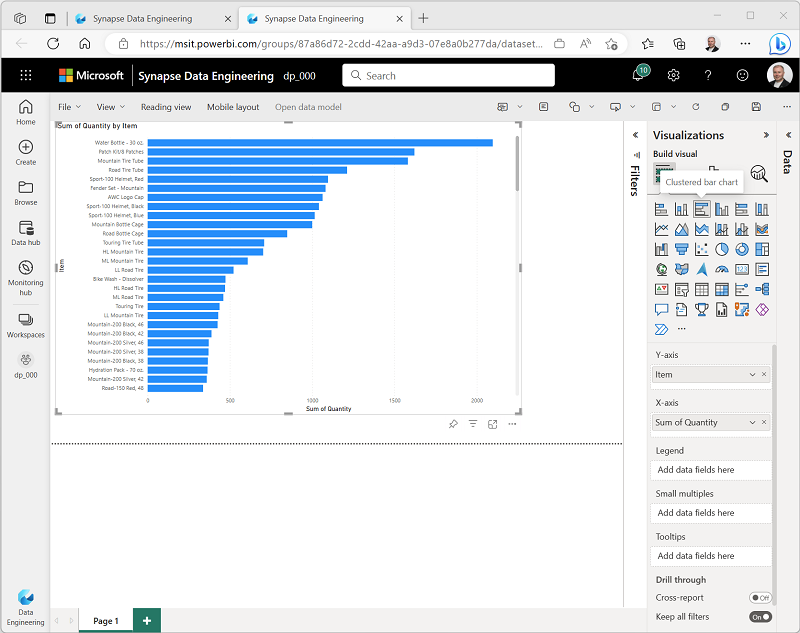Select the Ribbon chart visual
Image resolution: width=800 pixels, height=633 pixels.
pos(762,230)
